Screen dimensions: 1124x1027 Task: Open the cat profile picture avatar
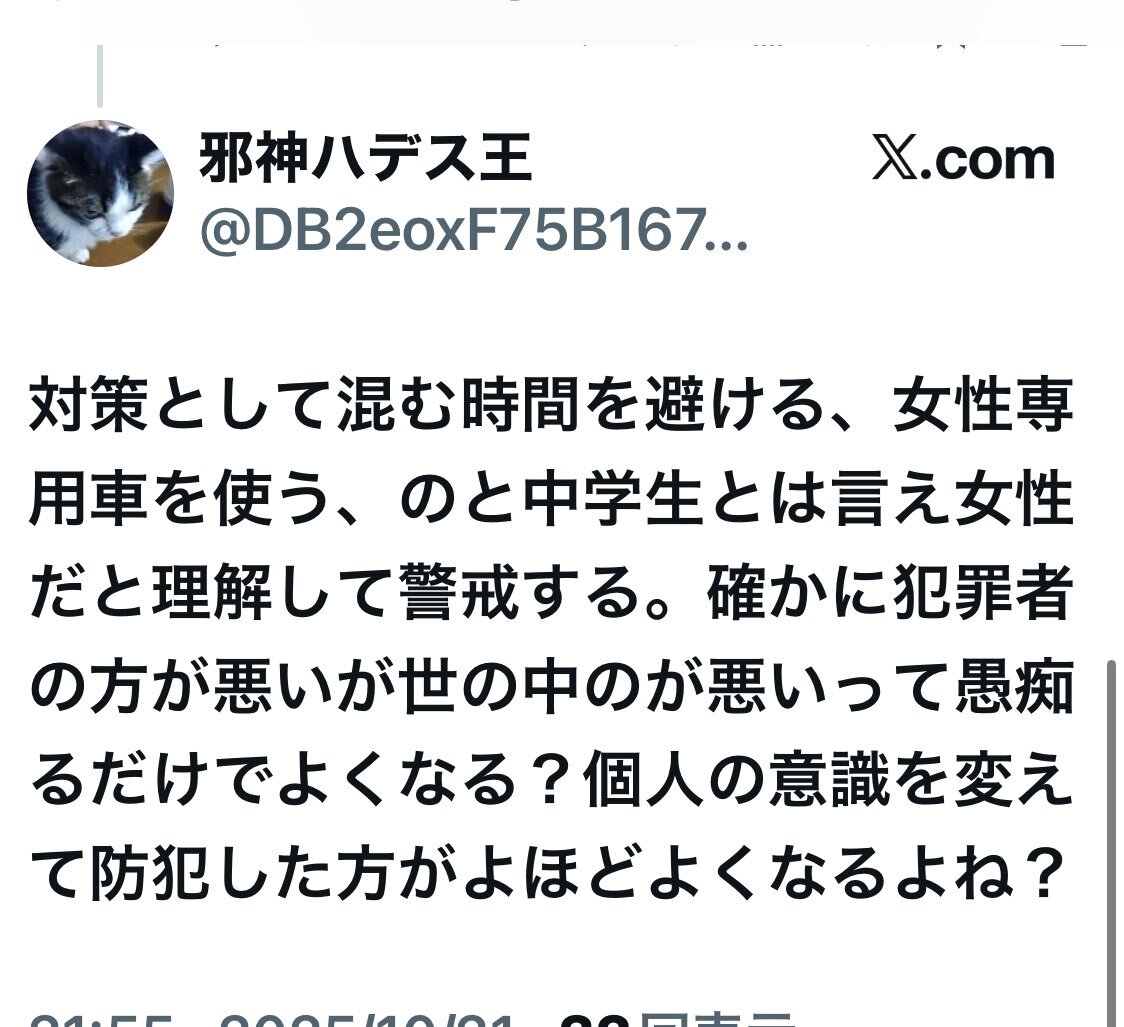click(x=100, y=194)
